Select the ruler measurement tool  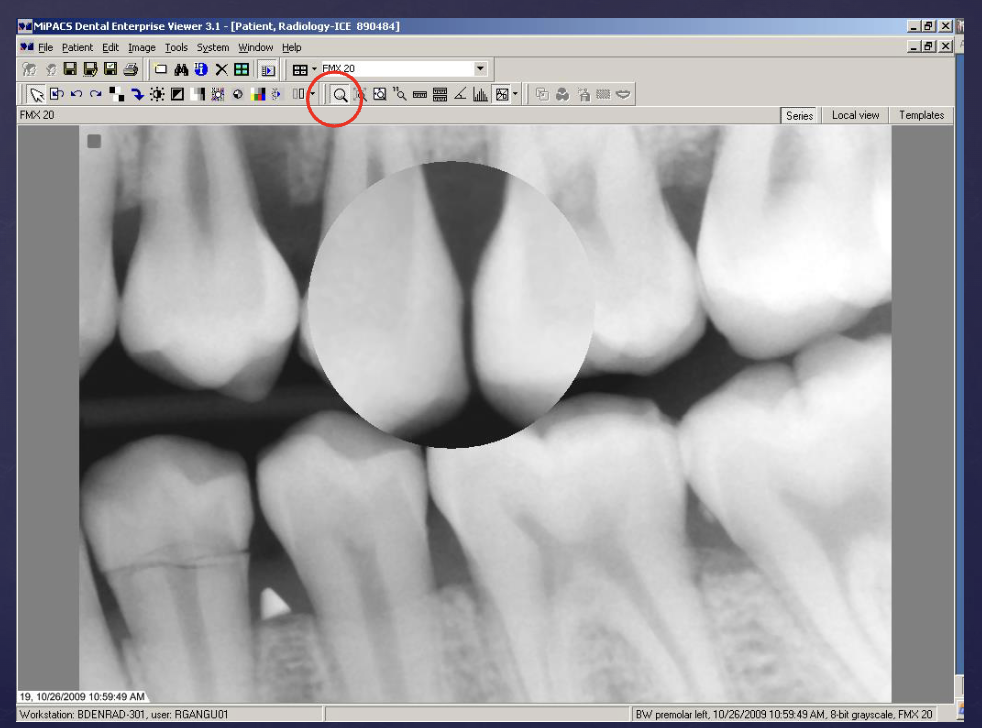coord(420,95)
